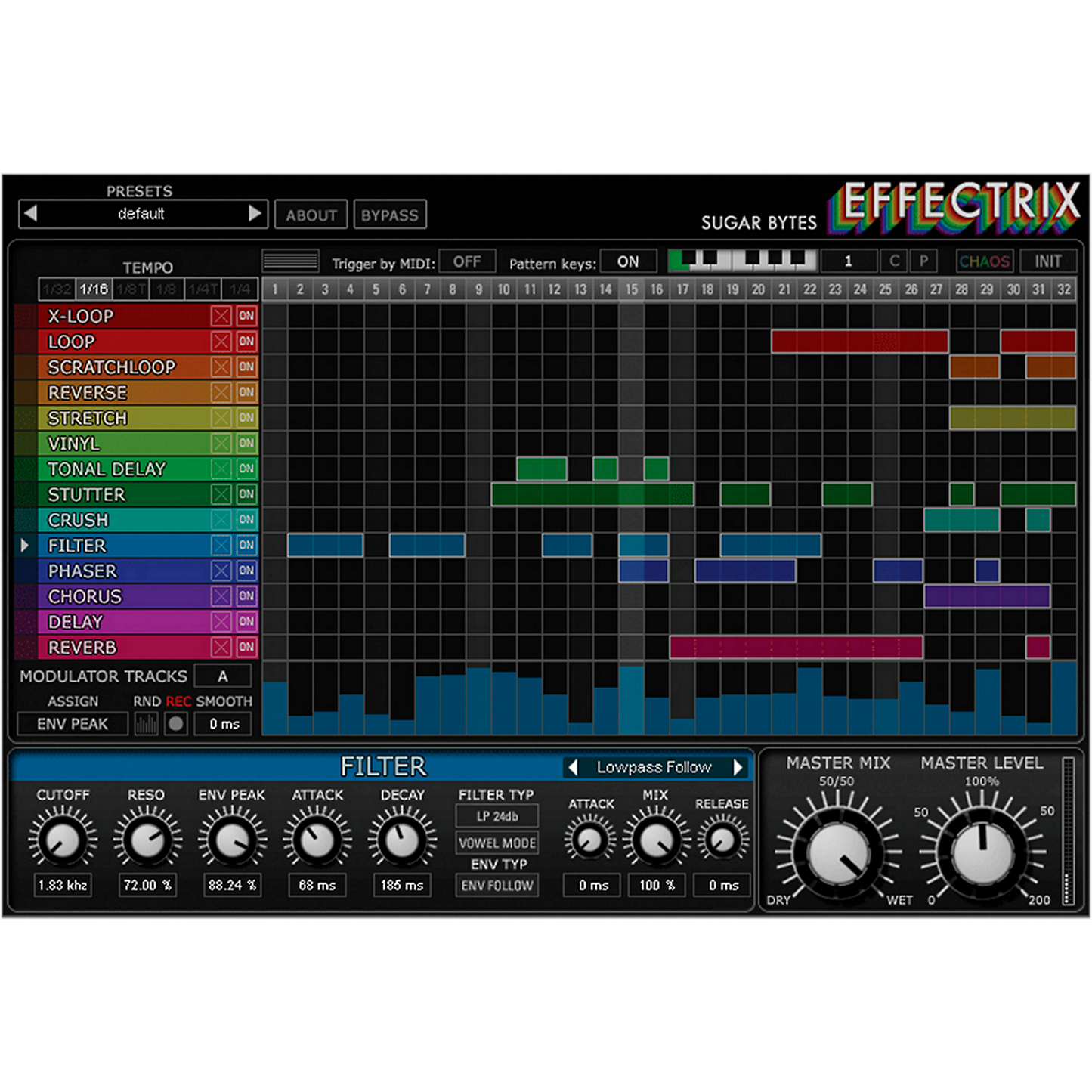The height and width of the screenshot is (1092, 1092).
Task: Select the CHORUS effect track label
Action: pyautogui.click(x=85, y=596)
